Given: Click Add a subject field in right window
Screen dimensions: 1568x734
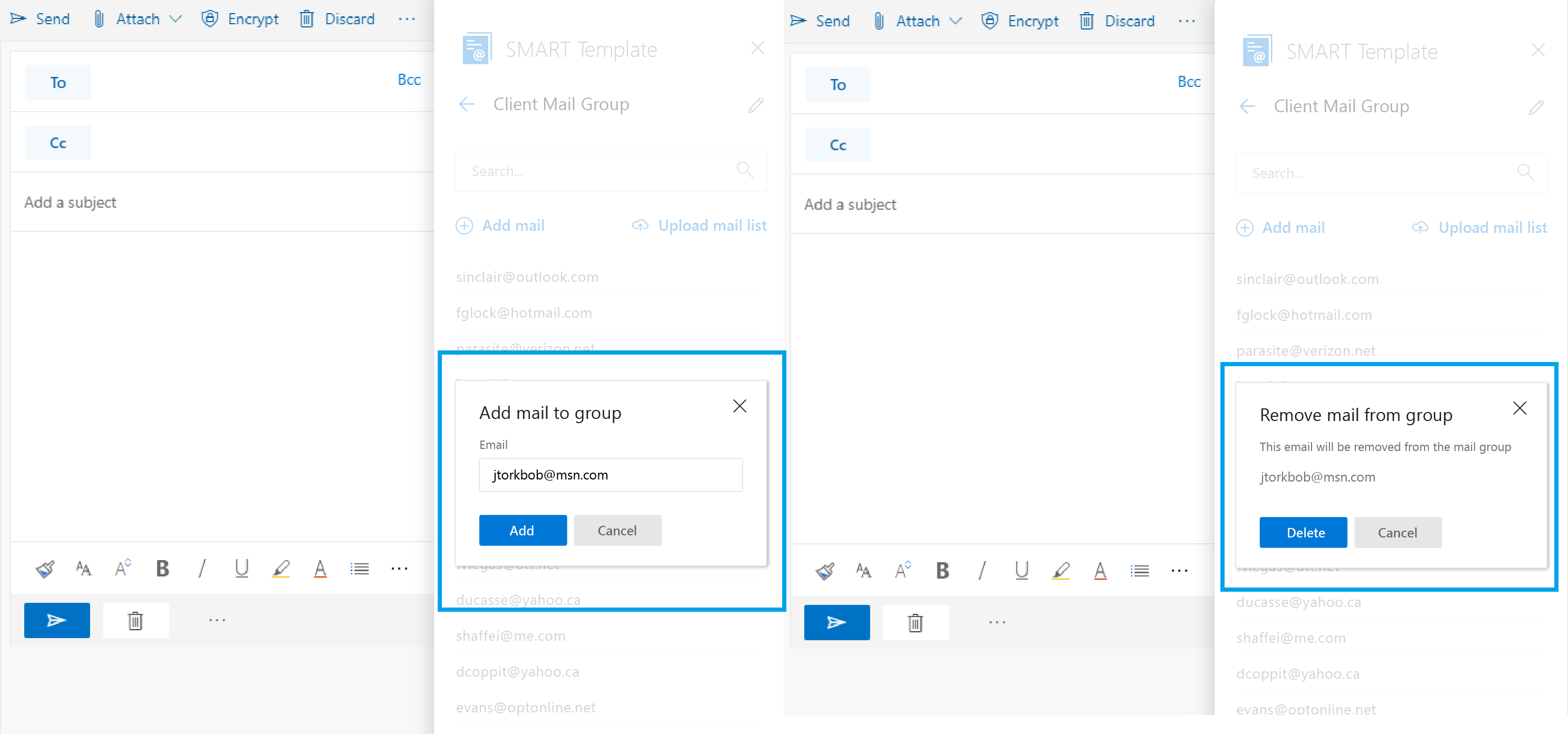Looking at the screenshot, I should (x=1002, y=204).
